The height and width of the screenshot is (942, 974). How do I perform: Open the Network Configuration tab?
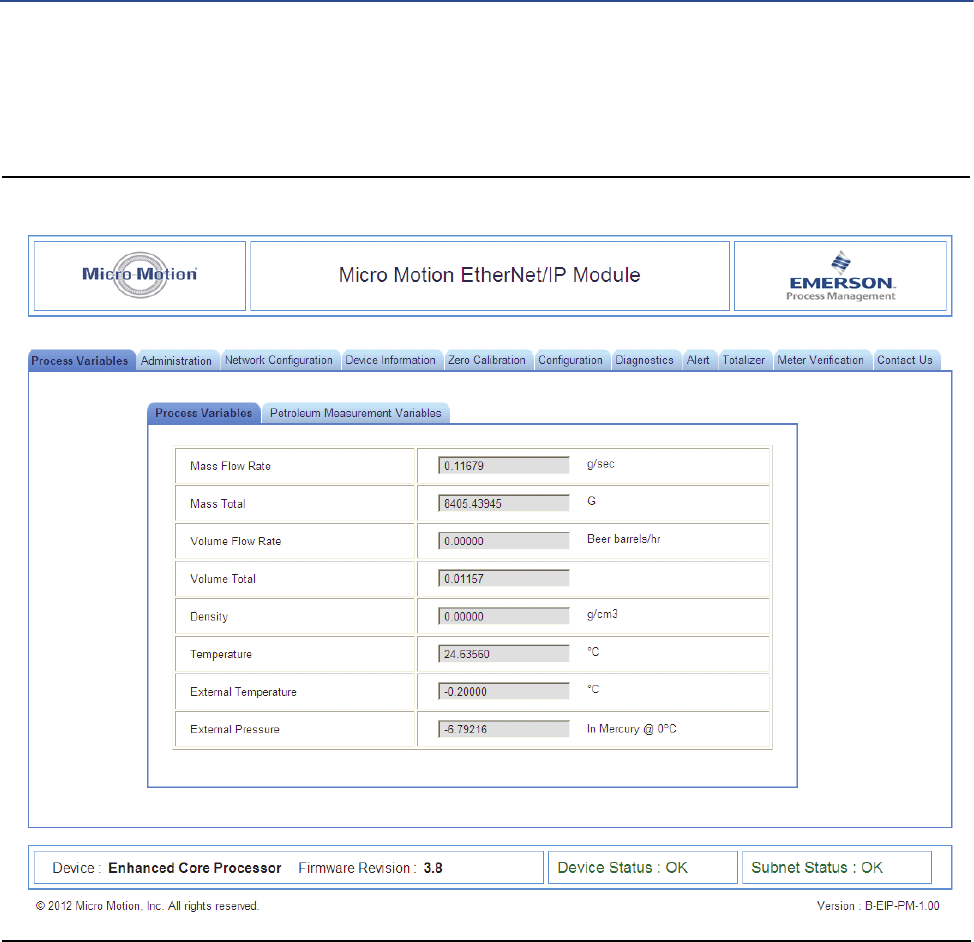279,360
